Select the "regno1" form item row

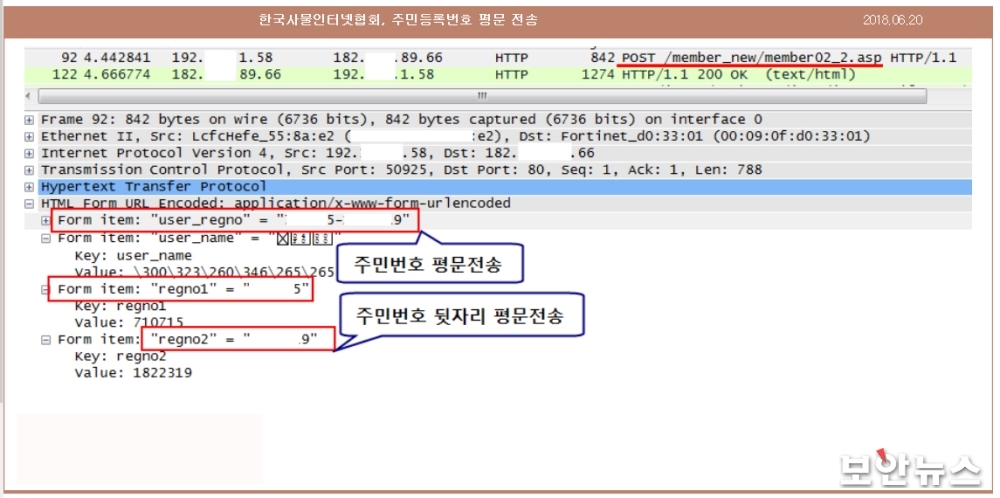[x=184, y=289]
